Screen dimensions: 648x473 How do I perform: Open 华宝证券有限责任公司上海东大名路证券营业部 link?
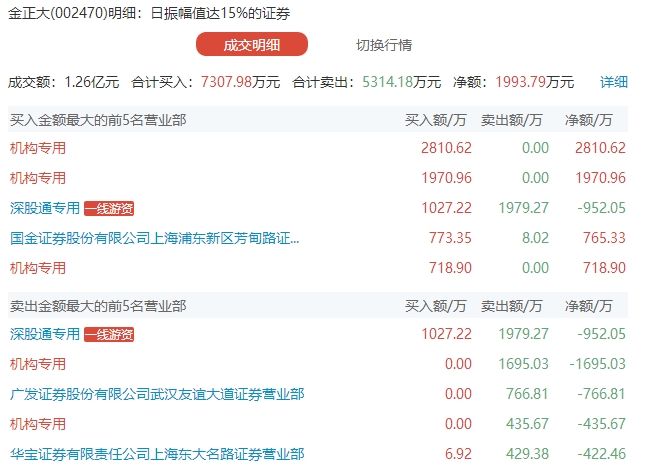(157, 454)
